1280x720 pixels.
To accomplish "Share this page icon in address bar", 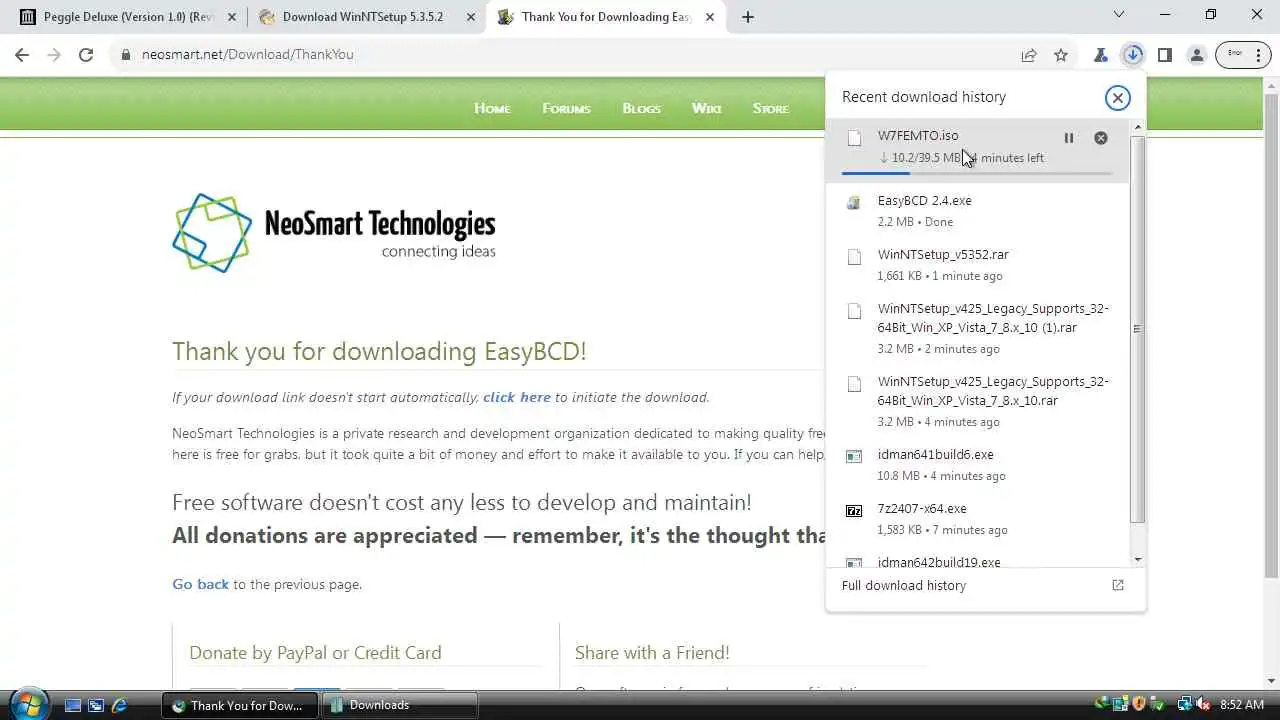I will (1029, 55).
